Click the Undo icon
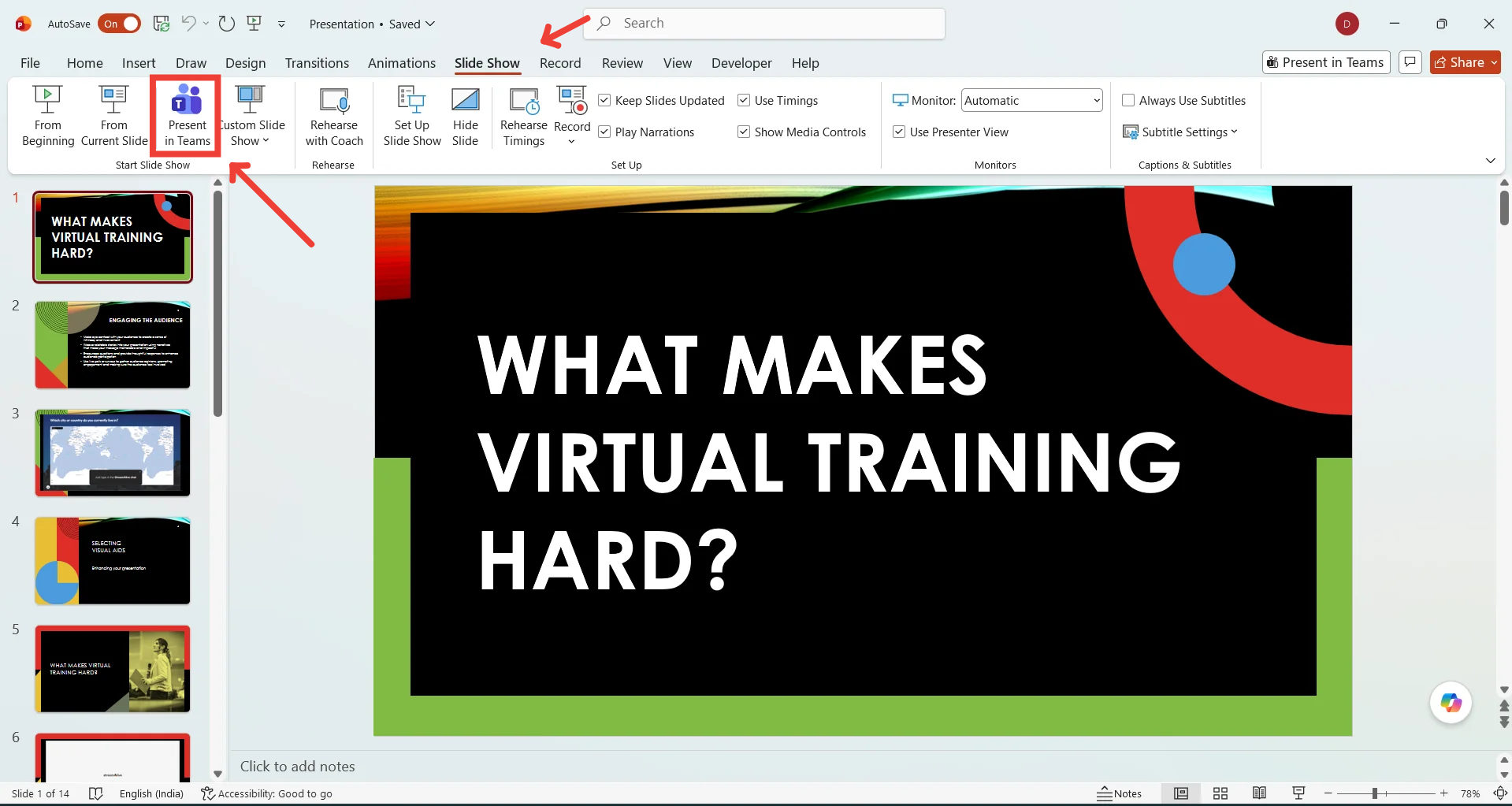 188,23
